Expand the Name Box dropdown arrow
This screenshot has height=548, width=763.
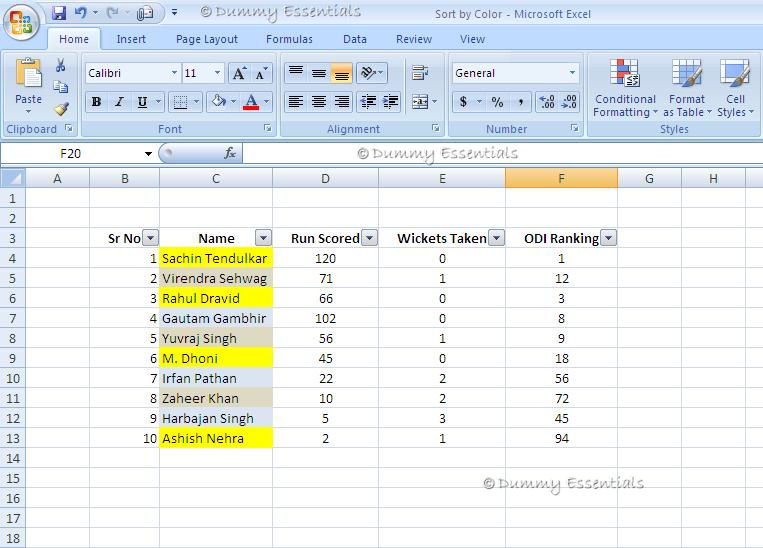pos(148,154)
